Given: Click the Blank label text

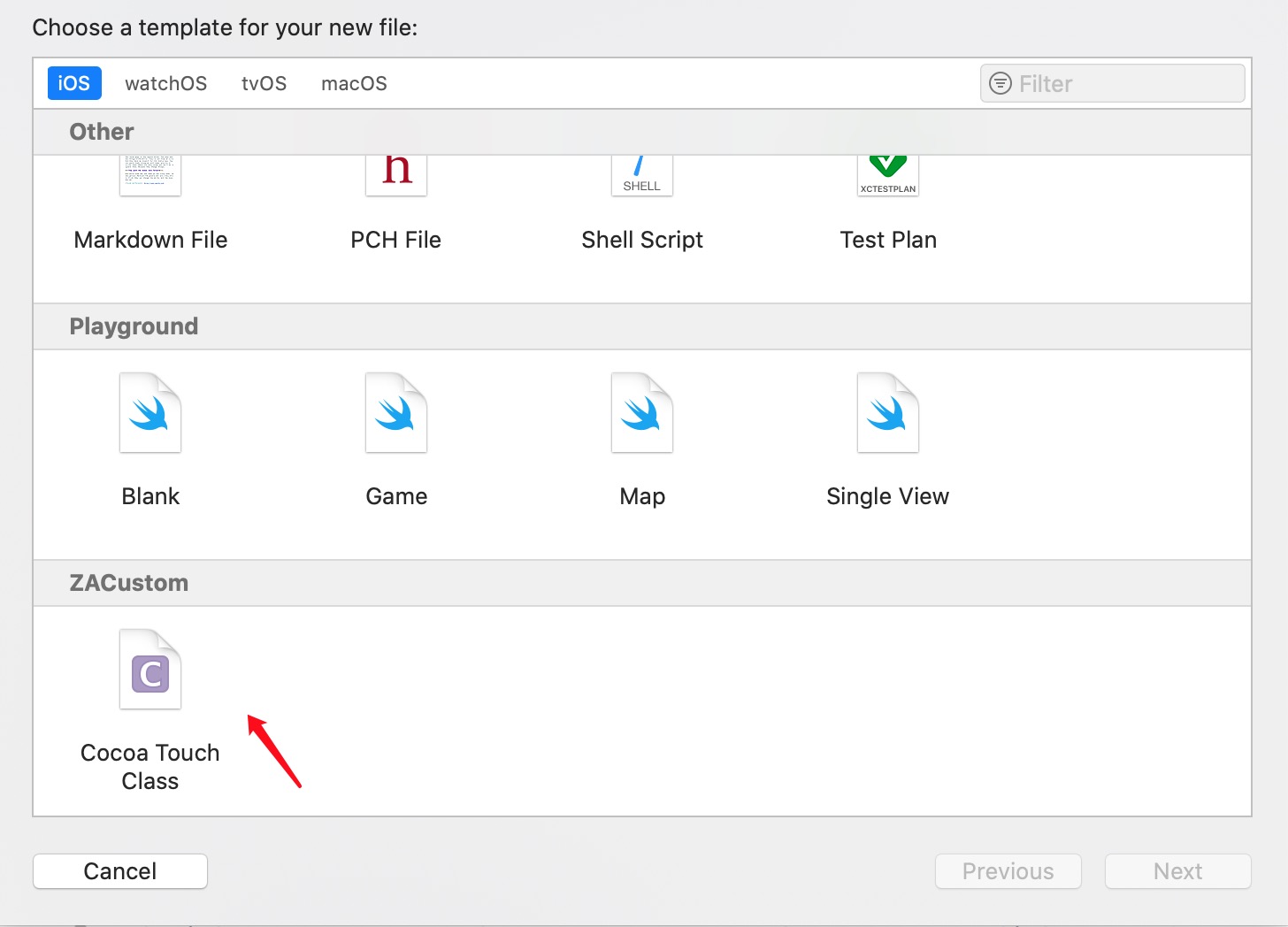Looking at the screenshot, I should (x=150, y=496).
